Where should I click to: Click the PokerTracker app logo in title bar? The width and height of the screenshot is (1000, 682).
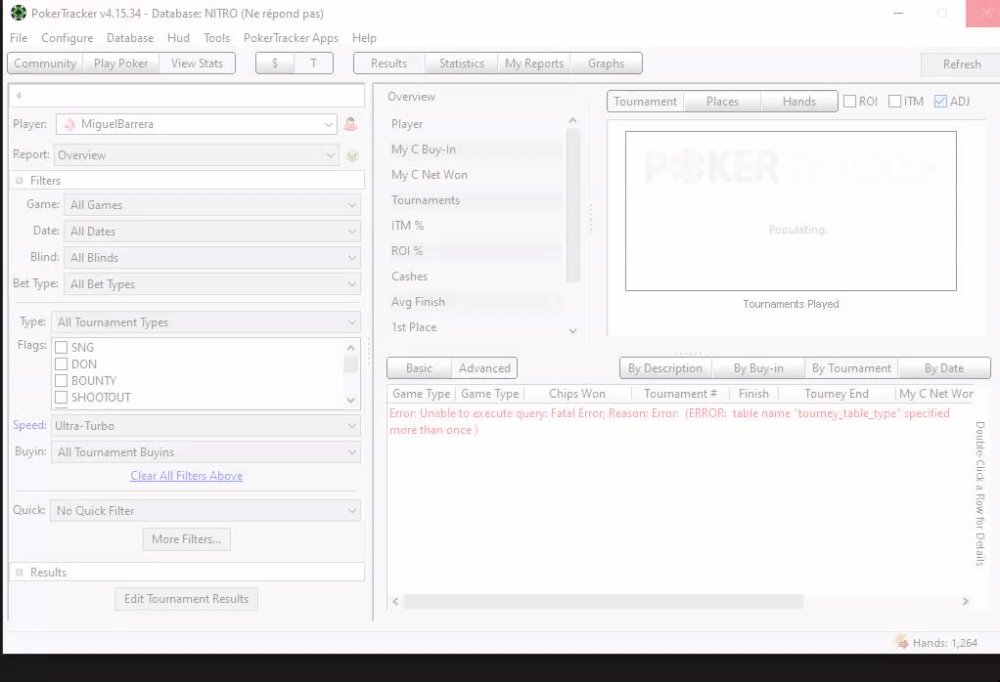[x=18, y=13]
